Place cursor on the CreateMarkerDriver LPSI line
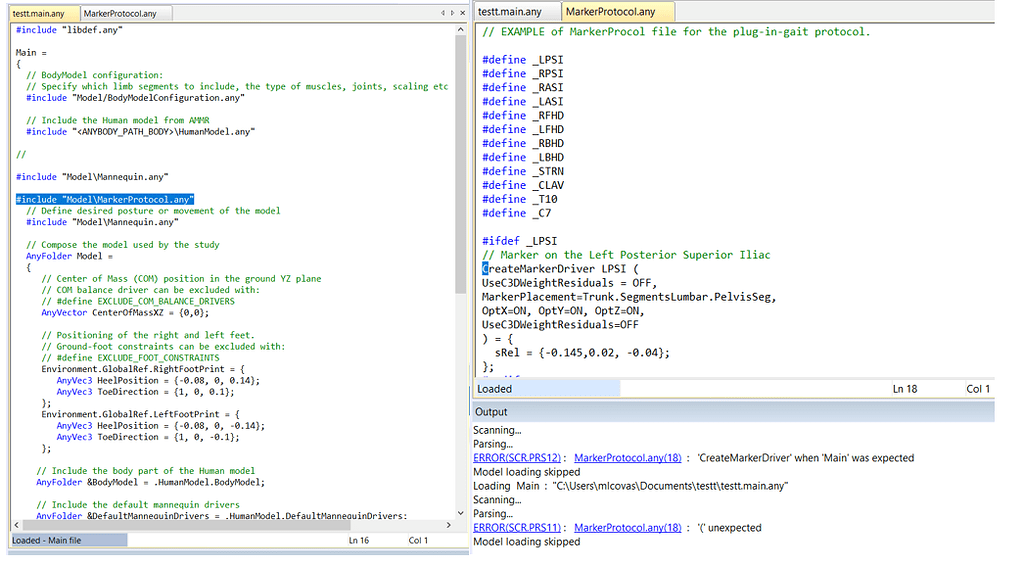The height and width of the screenshot is (566, 1024). click(x=560, y=269)
